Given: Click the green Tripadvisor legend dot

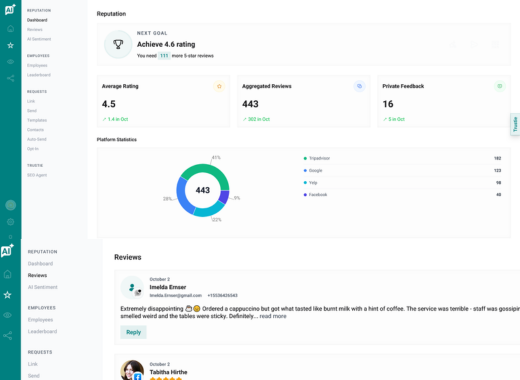Looking at the screenshot, I should [305, 158].
